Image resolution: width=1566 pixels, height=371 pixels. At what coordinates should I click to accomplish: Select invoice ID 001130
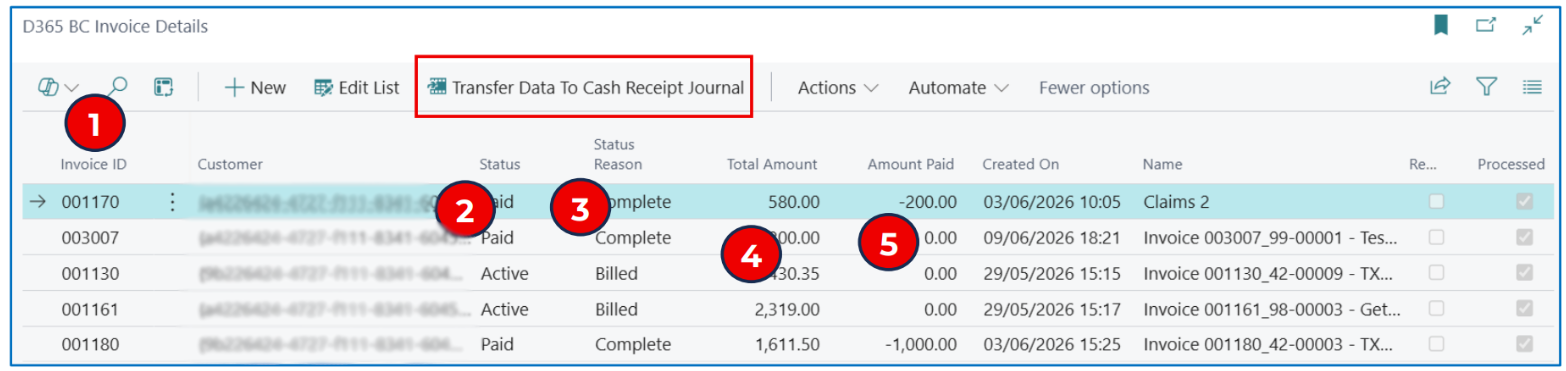91,273
